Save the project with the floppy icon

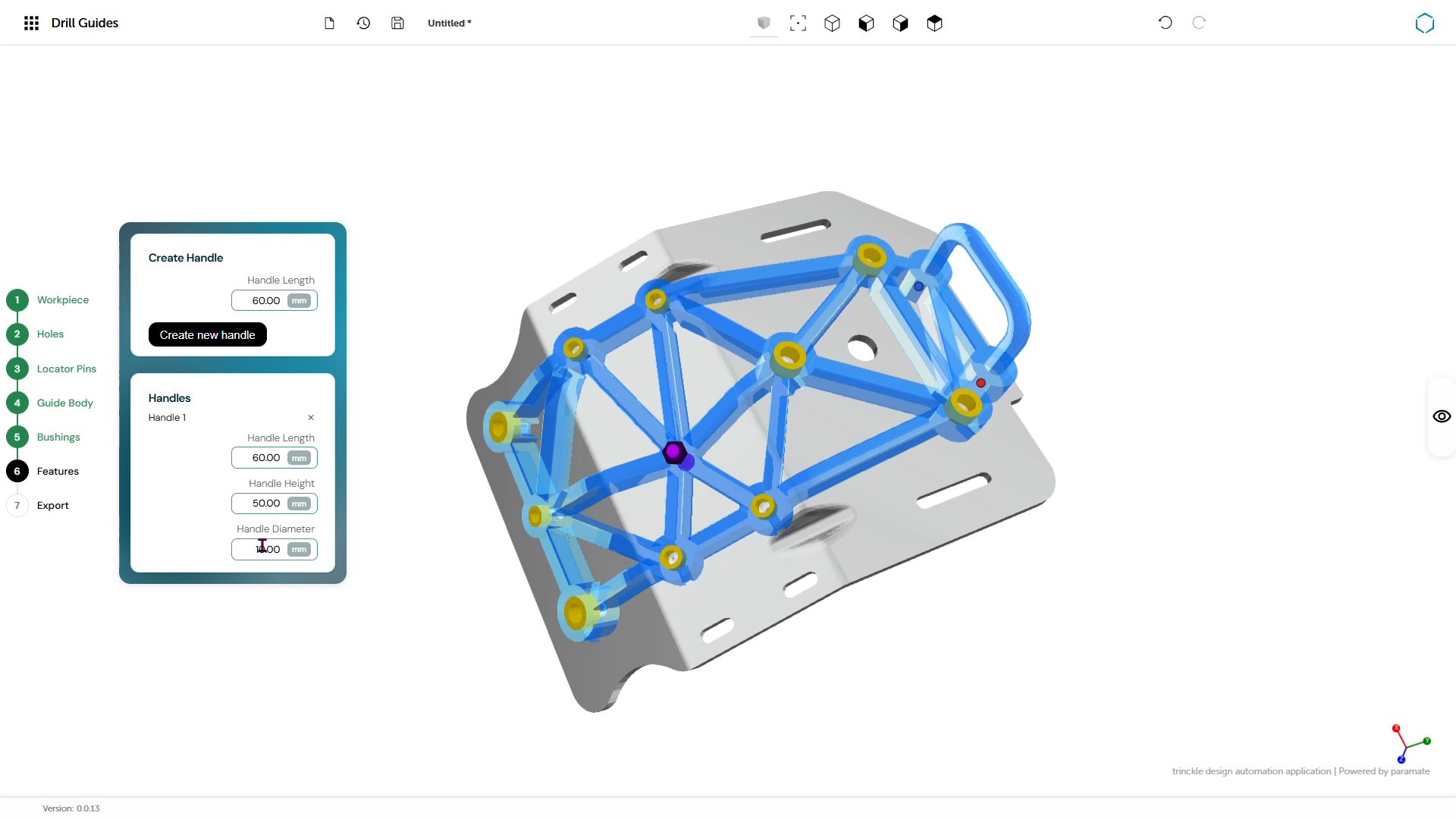pyautogui.click(x=397, y=23)
